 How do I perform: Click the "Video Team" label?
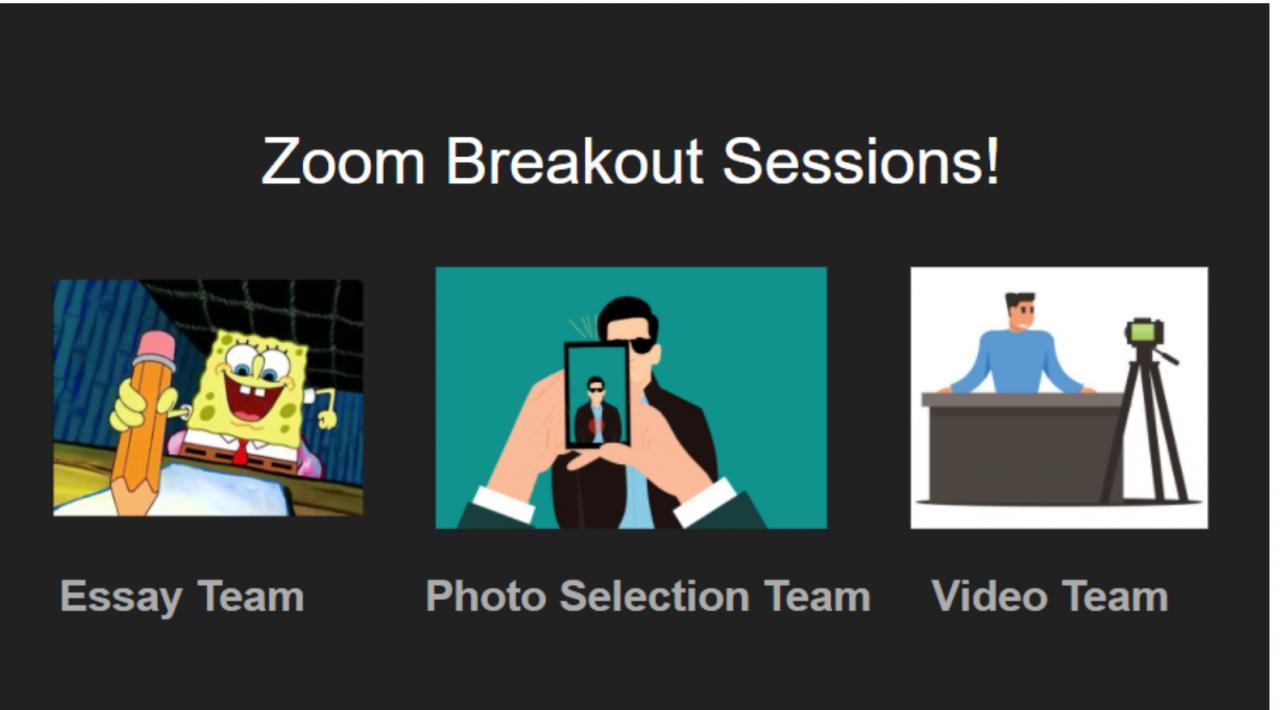pos(1050,597)
